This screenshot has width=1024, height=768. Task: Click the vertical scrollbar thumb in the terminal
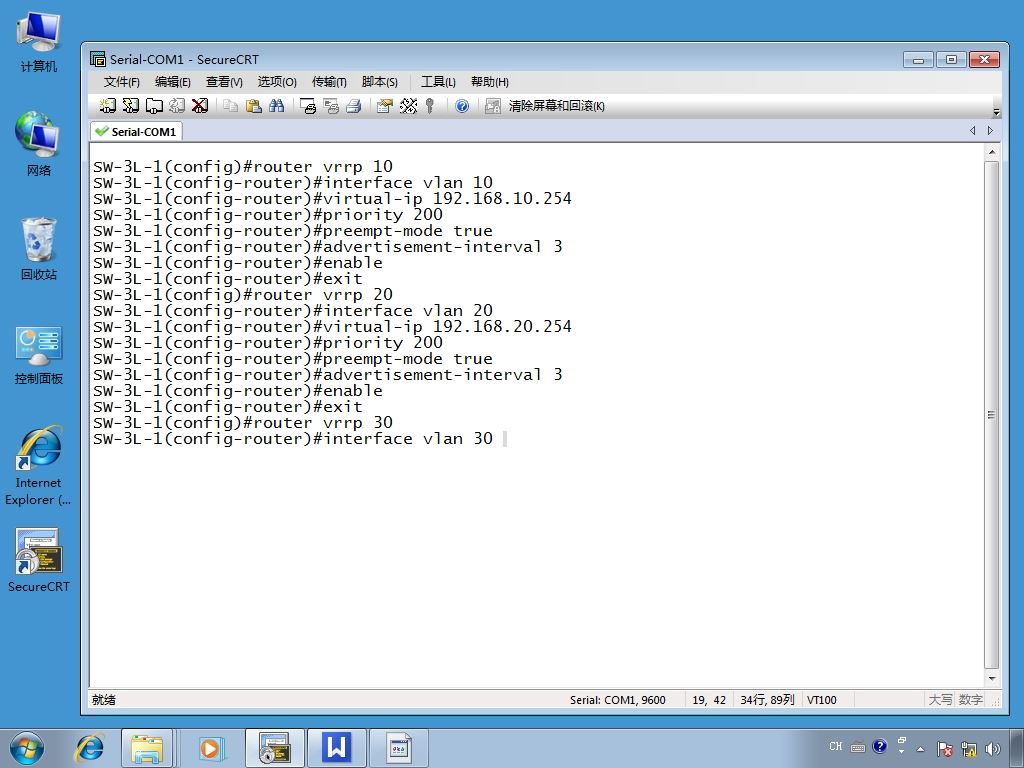point(991,415)
